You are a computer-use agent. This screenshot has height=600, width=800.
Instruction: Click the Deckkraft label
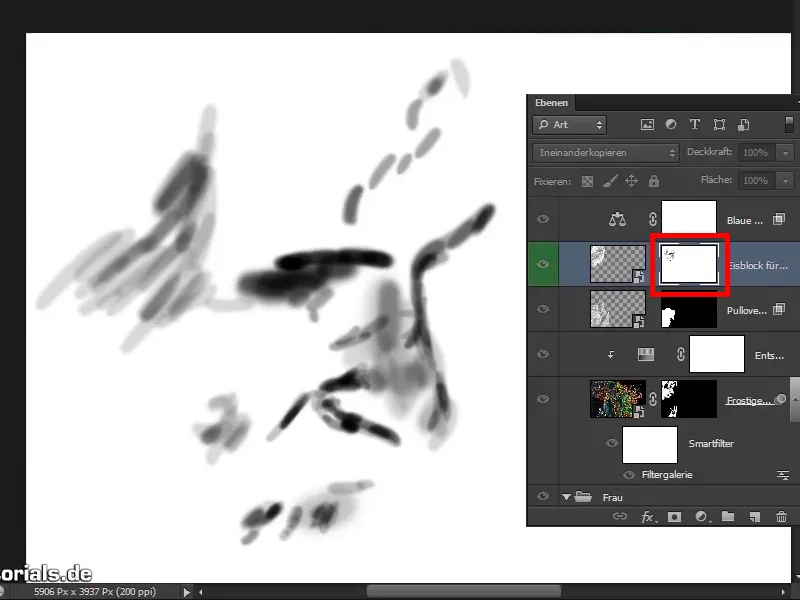pyautogui.click(x=709, y=152)
